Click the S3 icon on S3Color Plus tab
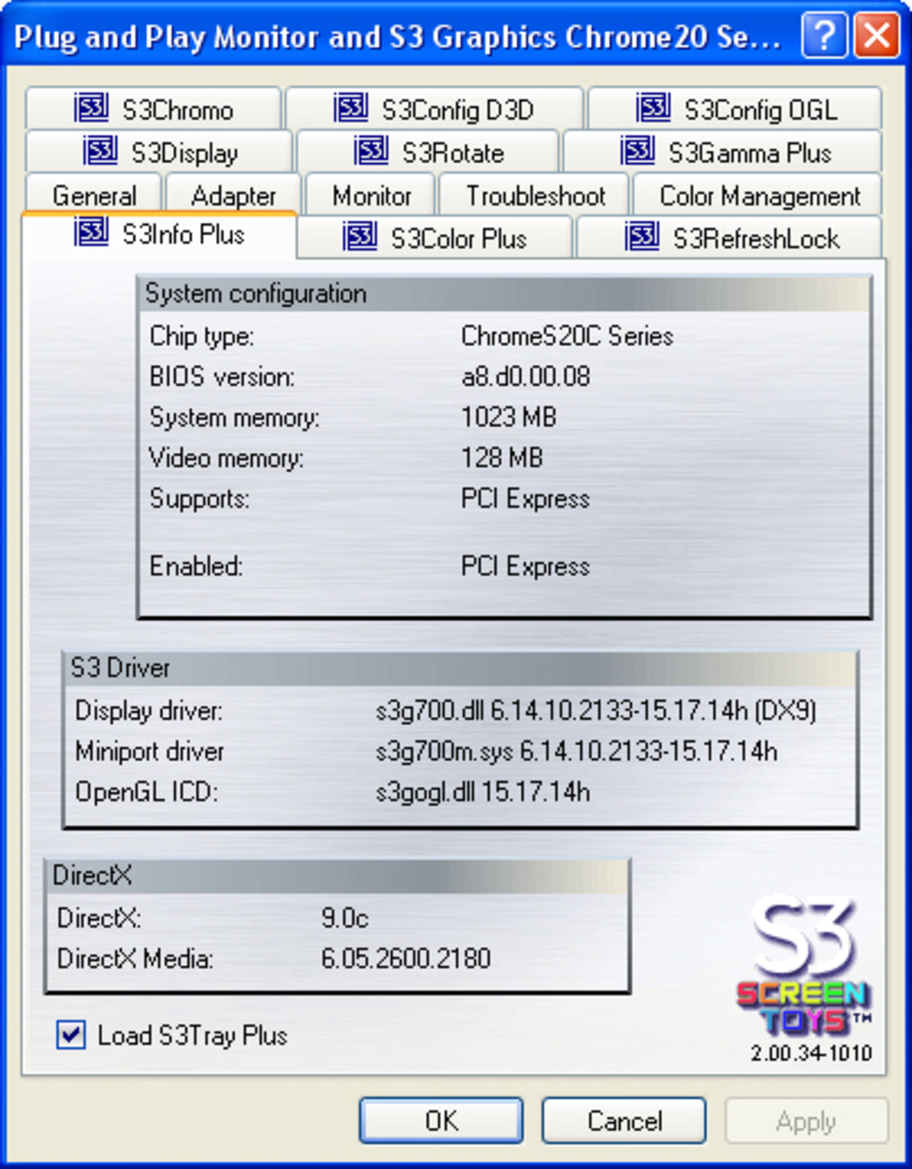Viewport: 912px width, 1169px height. tap(359, 236)
